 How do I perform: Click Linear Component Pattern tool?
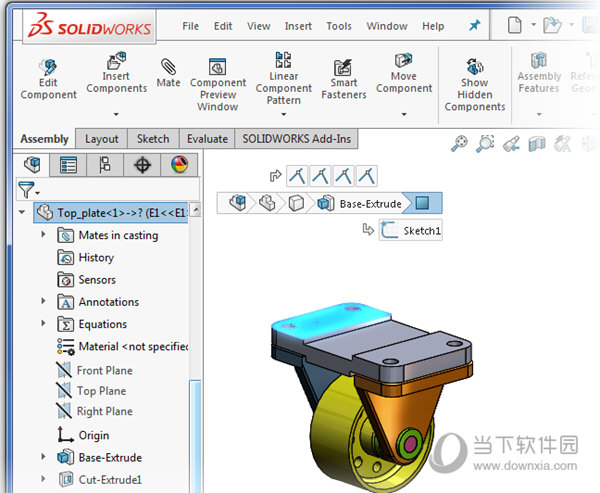[284, 78]
